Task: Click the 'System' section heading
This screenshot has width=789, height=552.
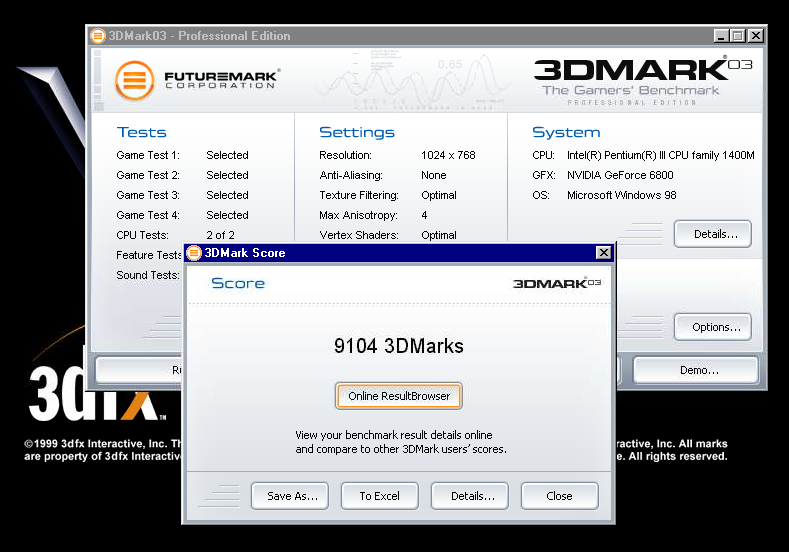Action: (x=566, y=132)
